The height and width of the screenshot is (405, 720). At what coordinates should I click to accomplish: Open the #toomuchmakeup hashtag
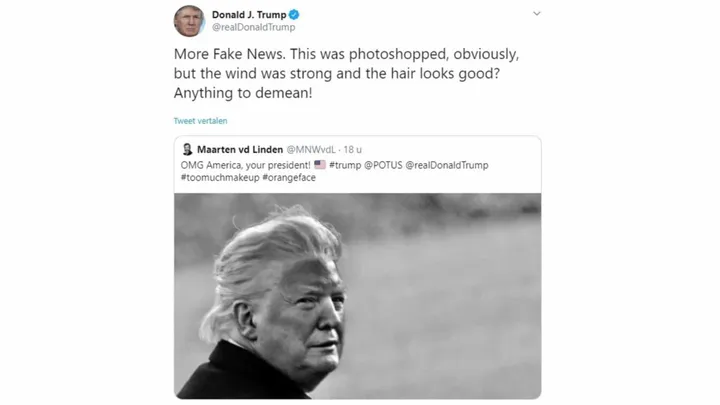click(220, 178)
